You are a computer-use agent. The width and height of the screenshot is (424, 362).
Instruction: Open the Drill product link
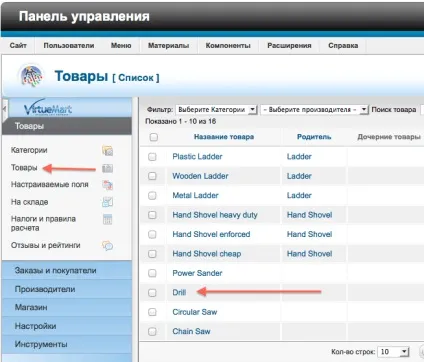[x=179, y=293]
